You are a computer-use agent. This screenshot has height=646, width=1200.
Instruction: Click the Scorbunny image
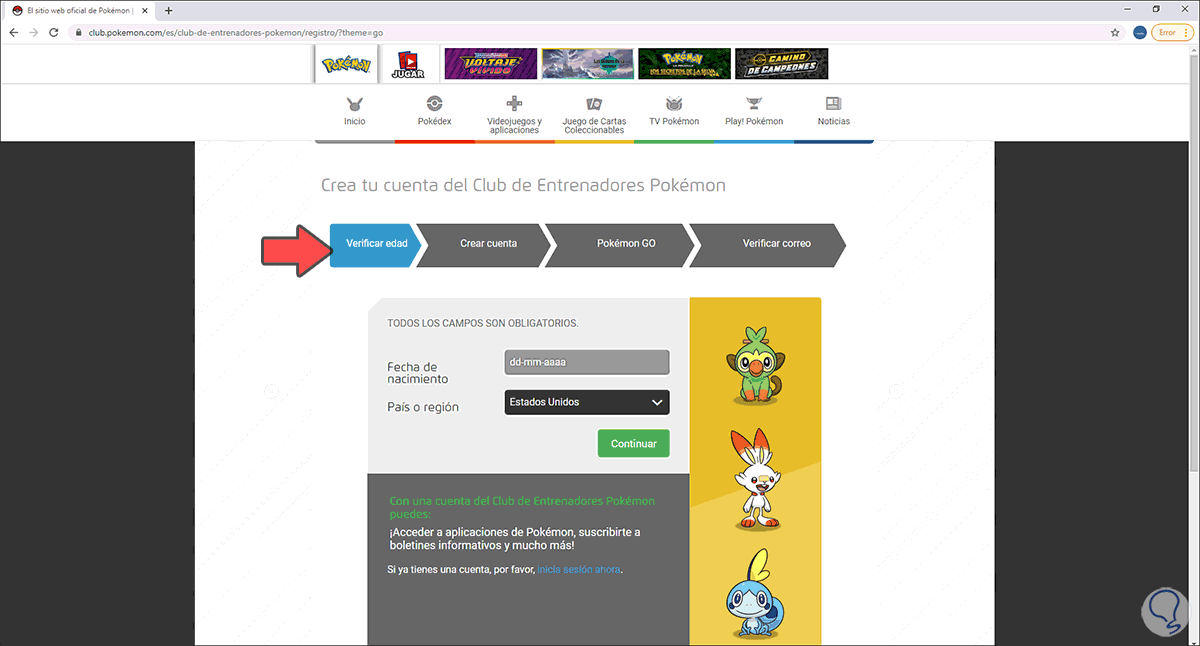point(755,481)
